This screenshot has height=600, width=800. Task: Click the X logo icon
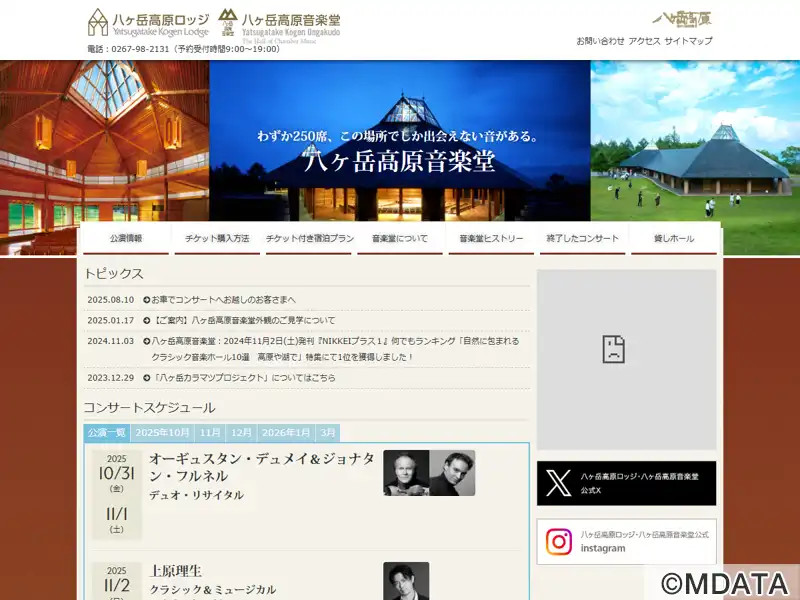coord(558,483)
